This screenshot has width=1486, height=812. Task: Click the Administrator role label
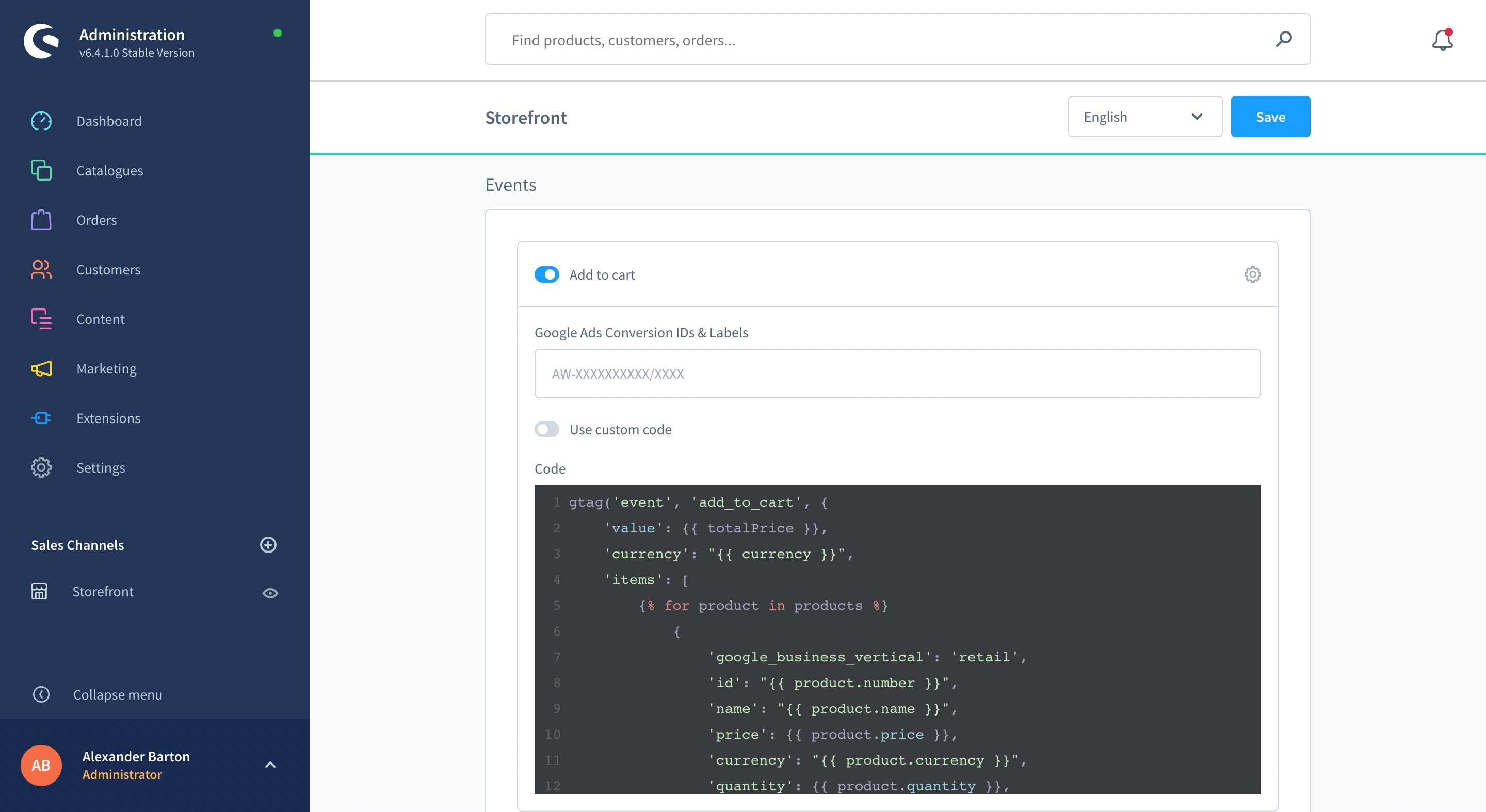122,775
